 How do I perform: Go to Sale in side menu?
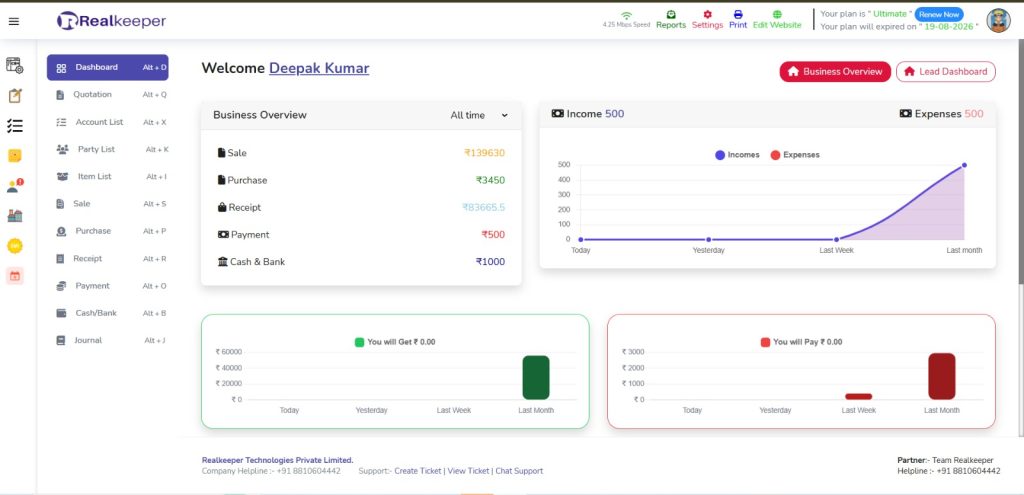point(108,204)
